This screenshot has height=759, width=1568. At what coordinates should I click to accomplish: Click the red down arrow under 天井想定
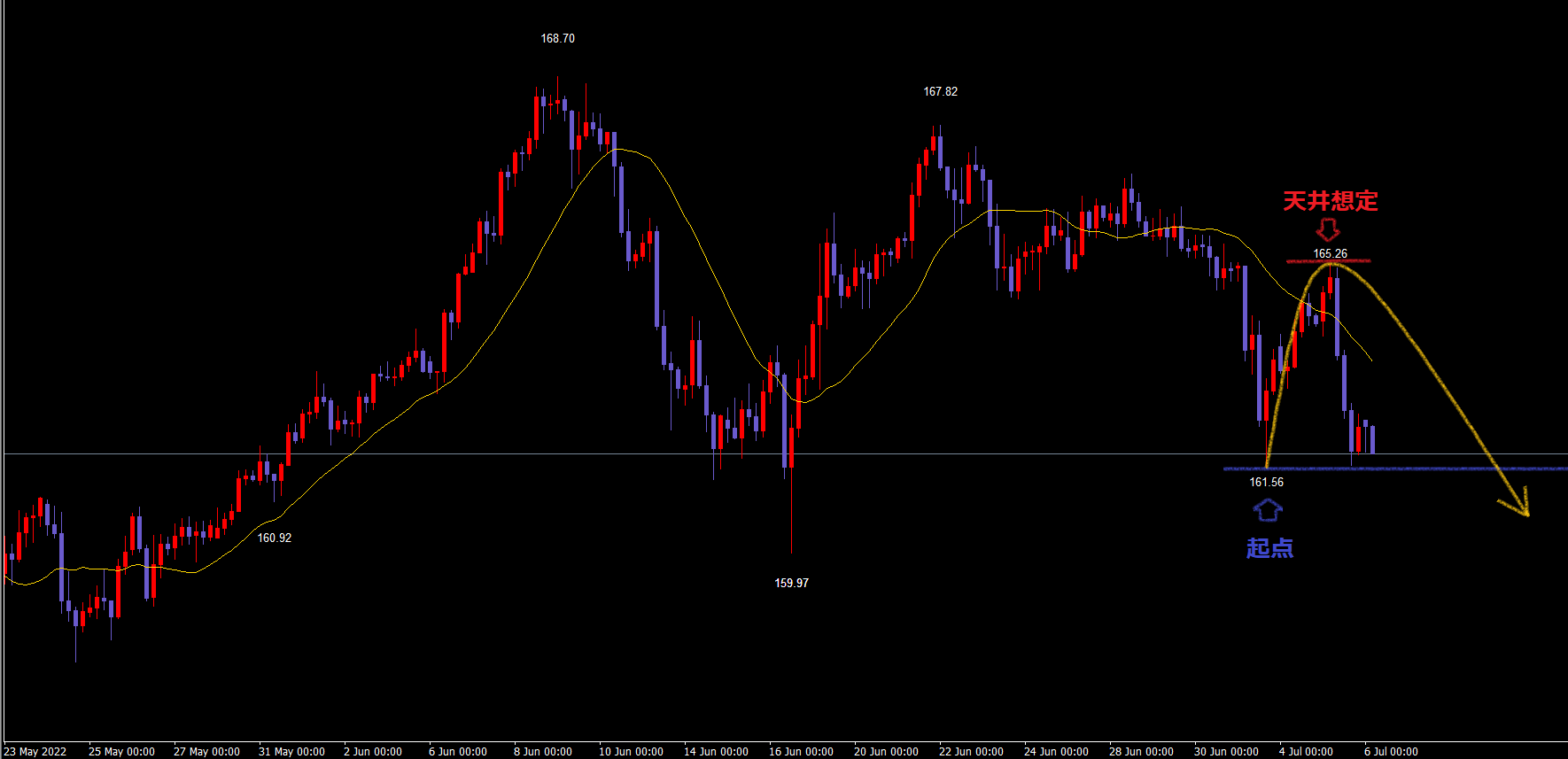[1327, 229]
